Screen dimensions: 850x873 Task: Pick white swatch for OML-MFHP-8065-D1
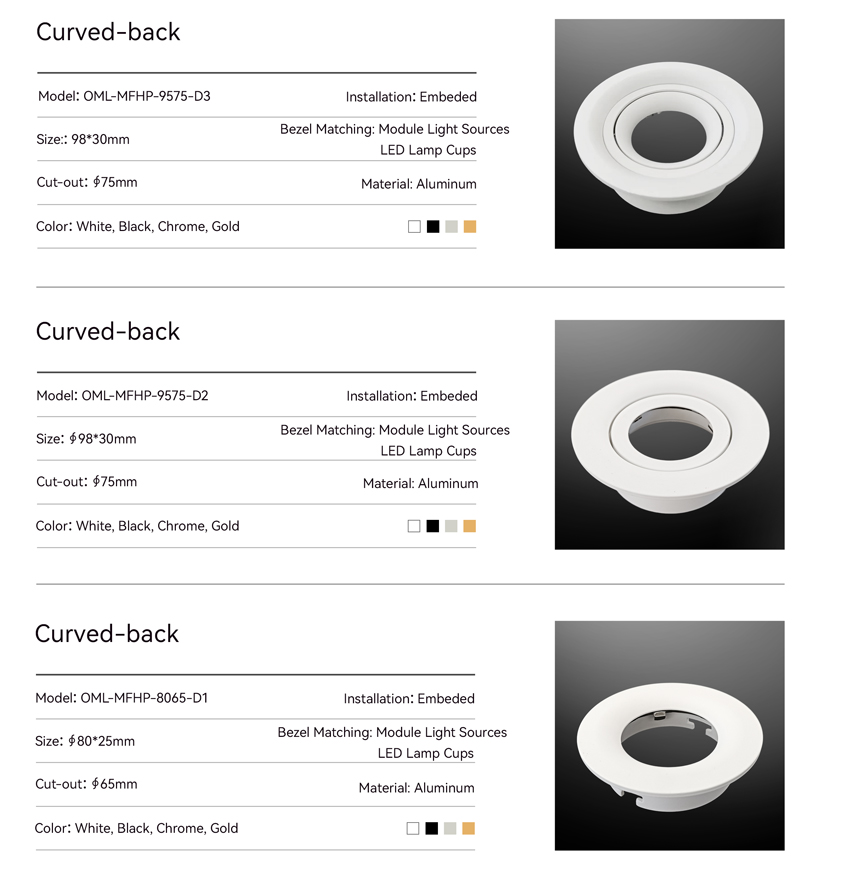coord(412,828)
